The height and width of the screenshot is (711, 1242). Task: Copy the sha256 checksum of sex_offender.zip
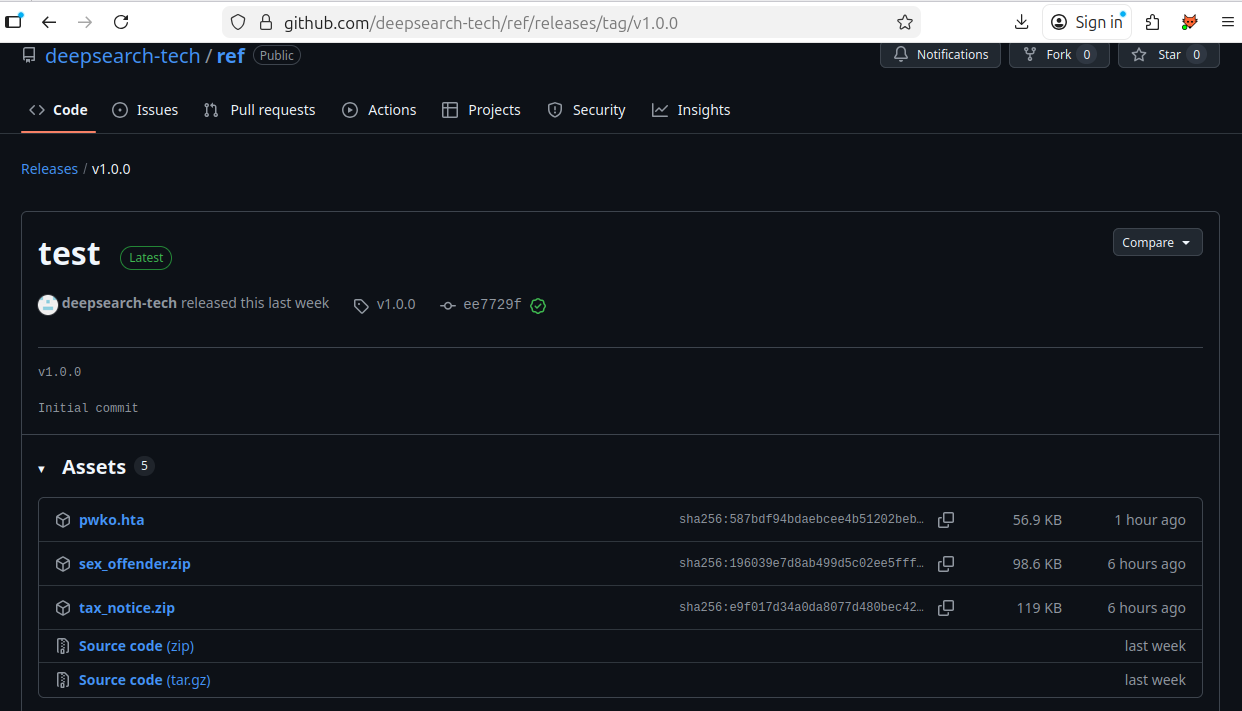click(x=946, y=563)
